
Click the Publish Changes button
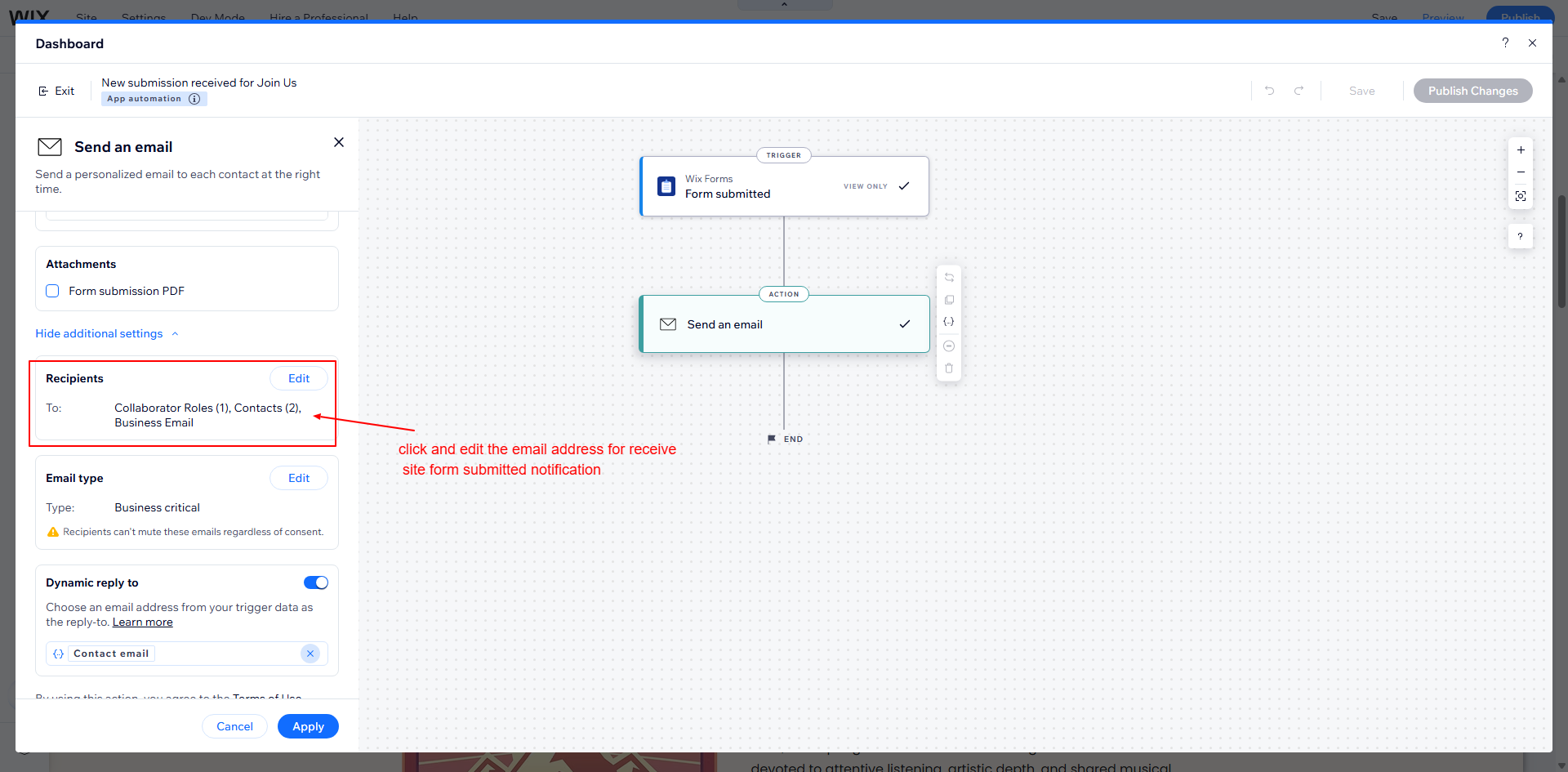coord(1472,91)
